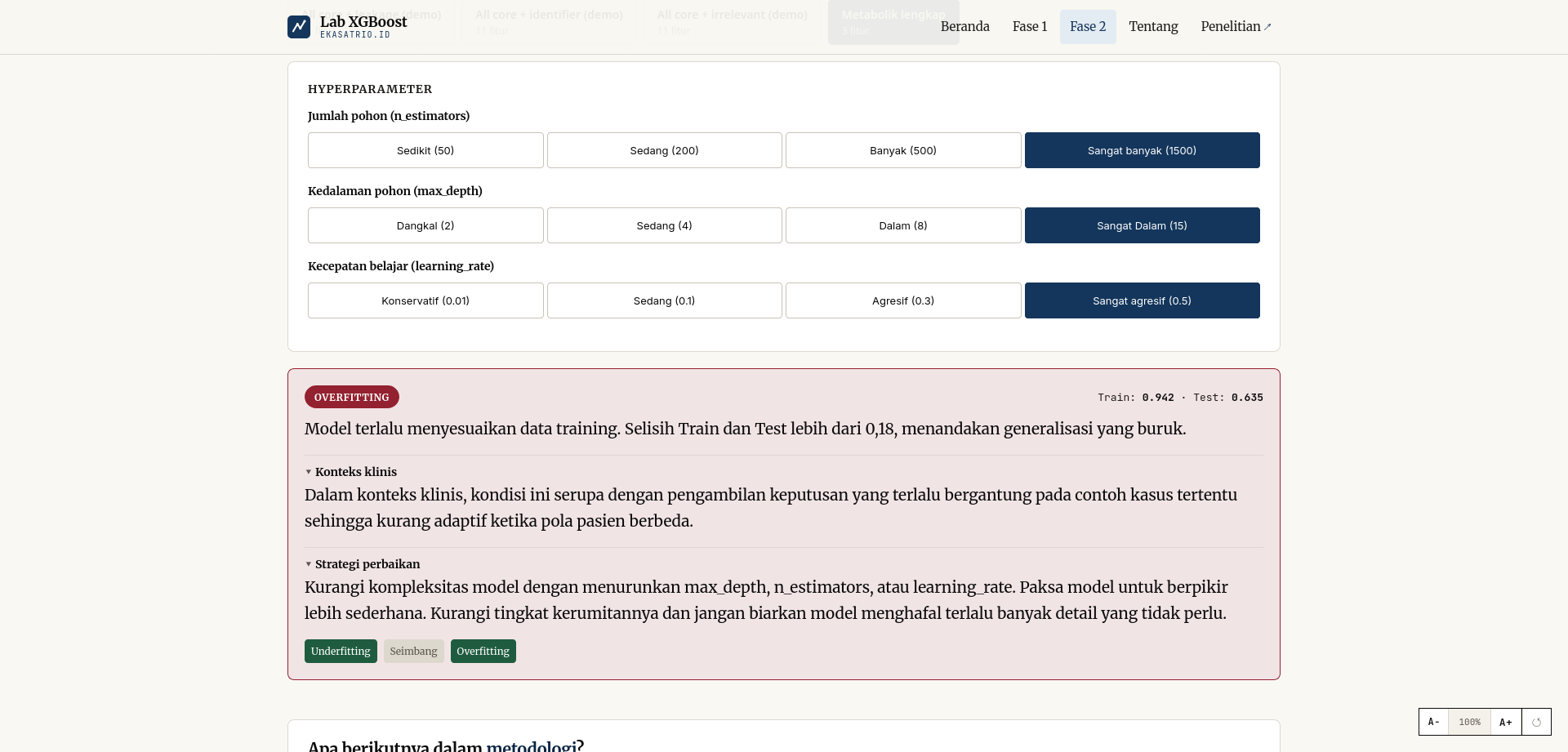
Task: Set learning rate to Sedang (0.1)
Action: [x=665, y=300]
